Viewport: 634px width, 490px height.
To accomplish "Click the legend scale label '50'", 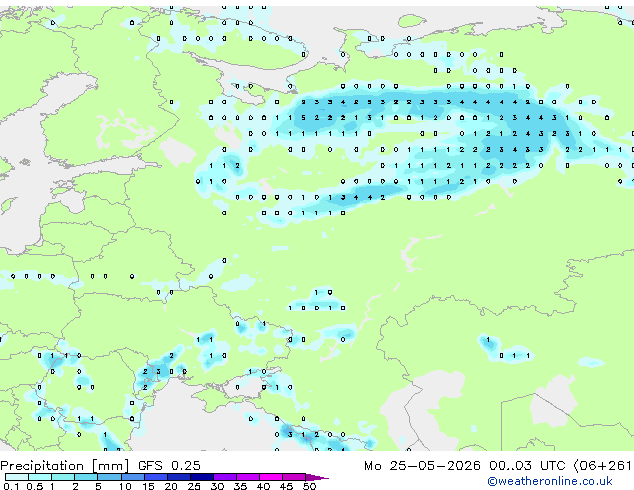I will click(x=309, y=486).
